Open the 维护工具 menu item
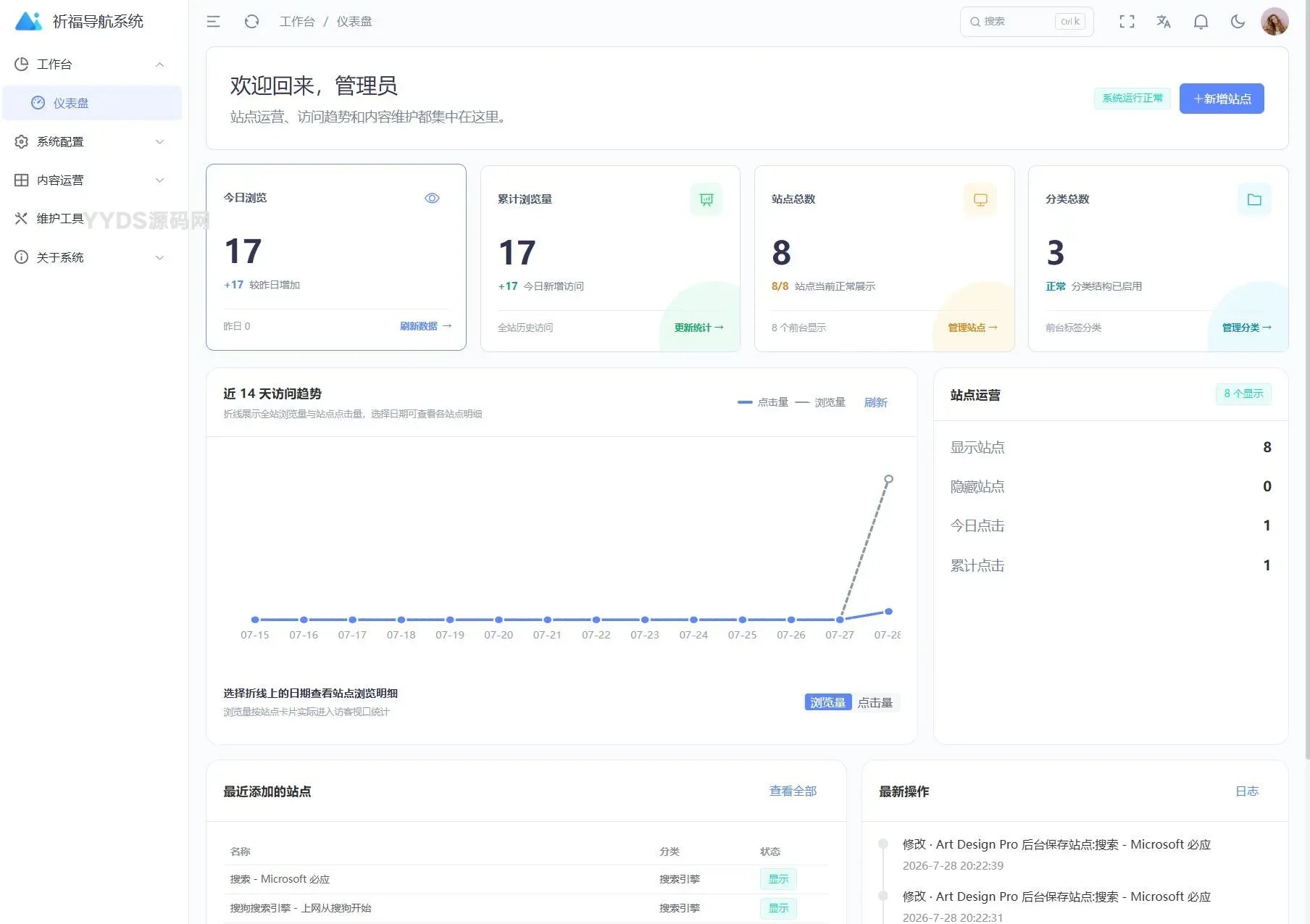The width and height of the screenshot is (1310, 924). tap(92, 218)
